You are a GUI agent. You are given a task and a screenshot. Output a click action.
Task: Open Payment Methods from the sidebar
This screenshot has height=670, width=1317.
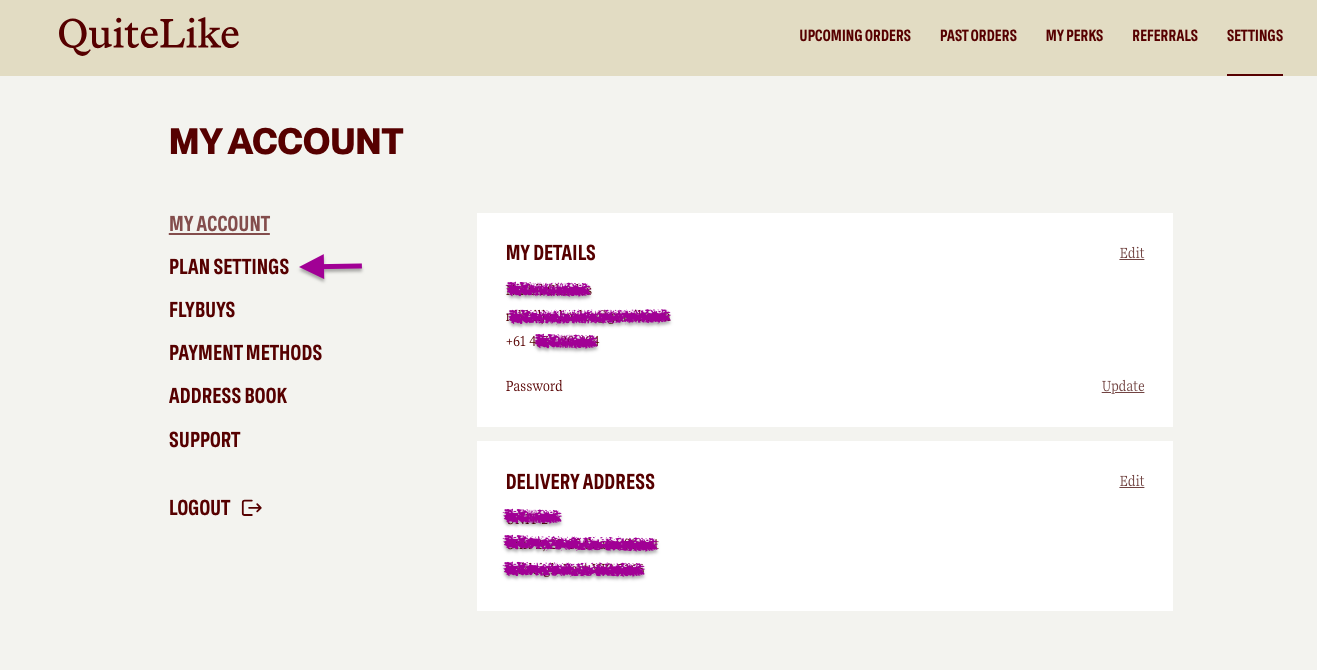245,353
